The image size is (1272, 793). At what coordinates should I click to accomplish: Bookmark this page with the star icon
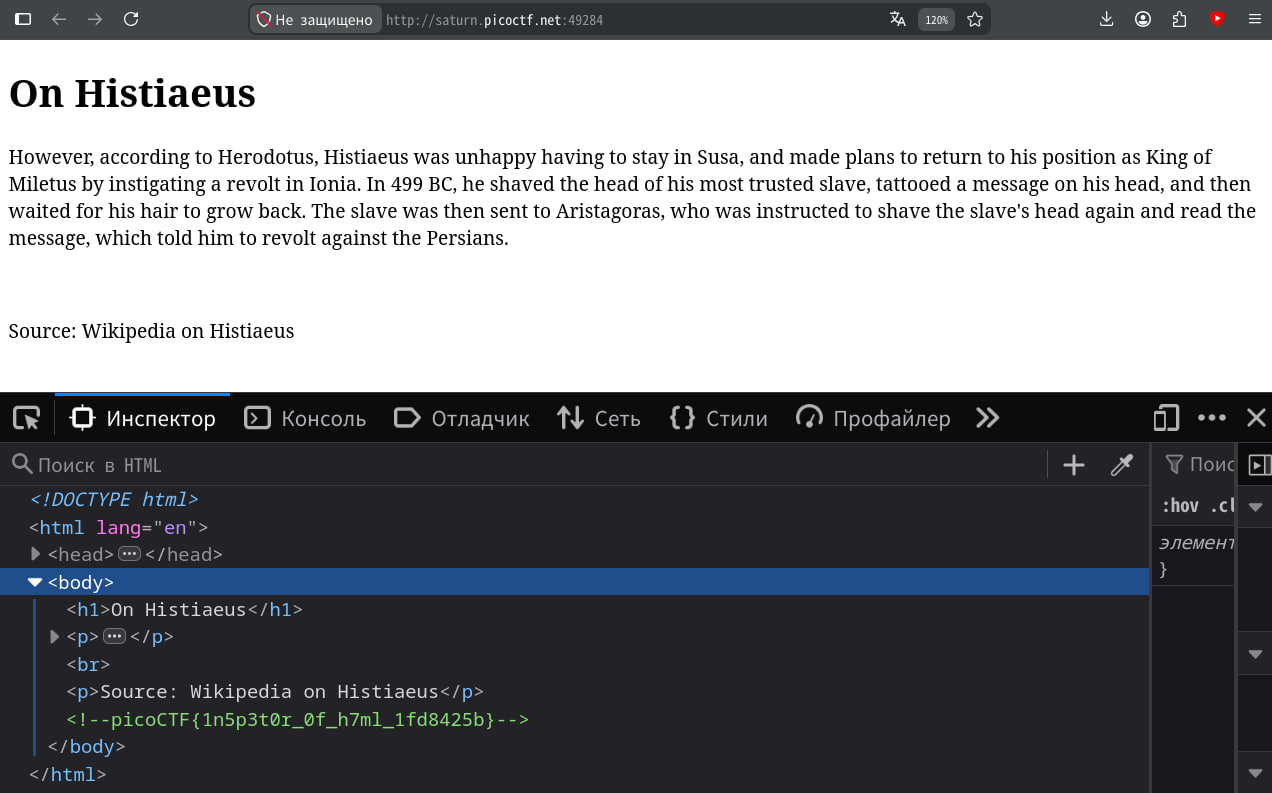click(x=975, y=19)
